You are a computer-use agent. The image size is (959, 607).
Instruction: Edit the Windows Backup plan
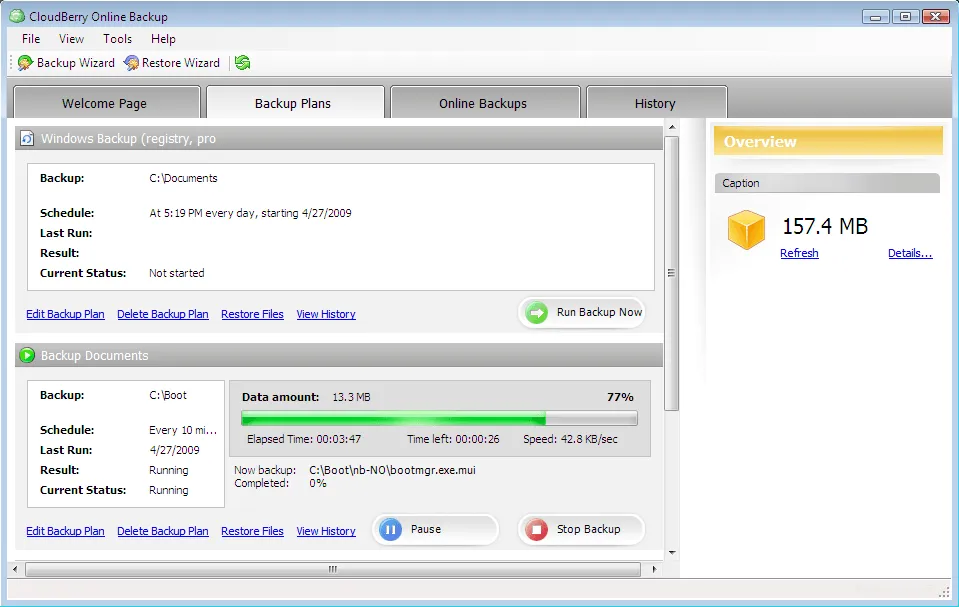point(65,313)
